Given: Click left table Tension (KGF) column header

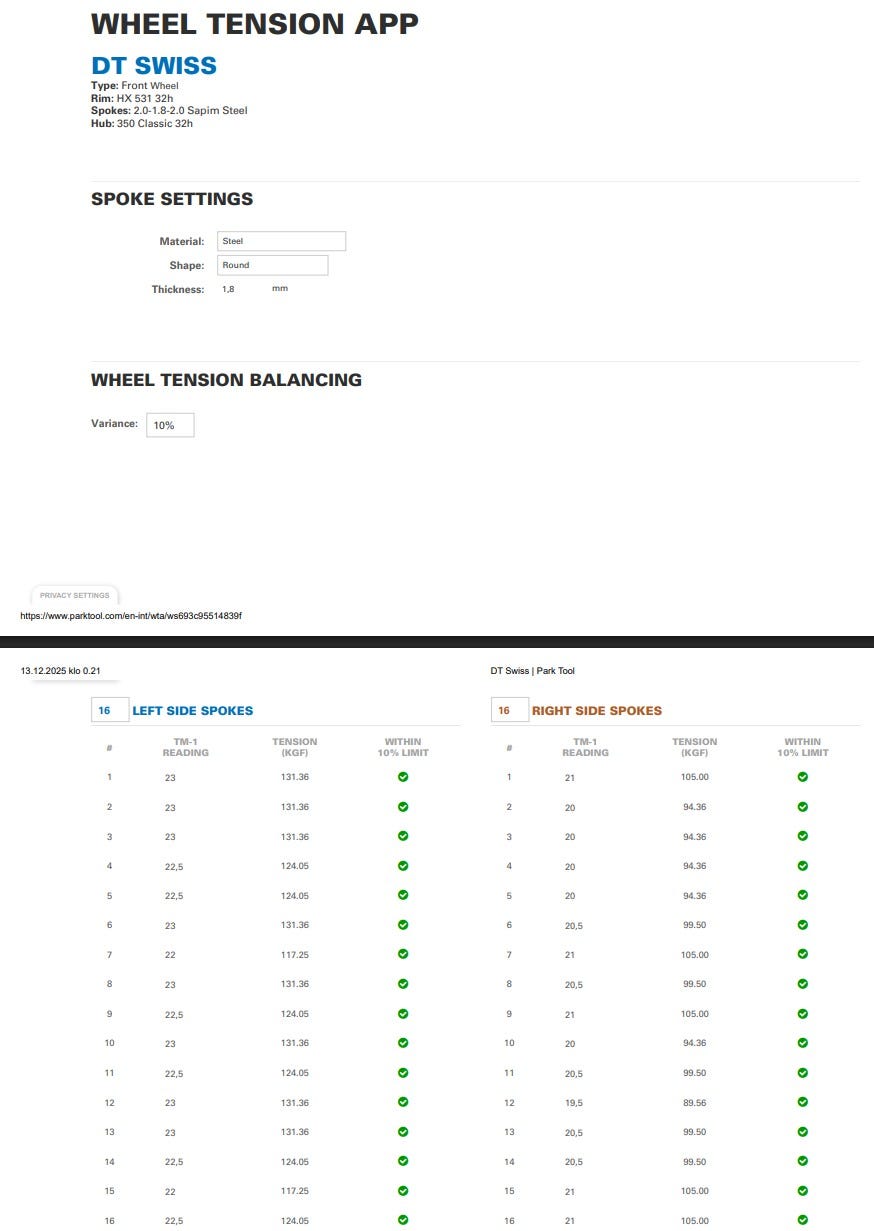Looking at the screenshot, I should pyautogui.click(x=295, y=747).
